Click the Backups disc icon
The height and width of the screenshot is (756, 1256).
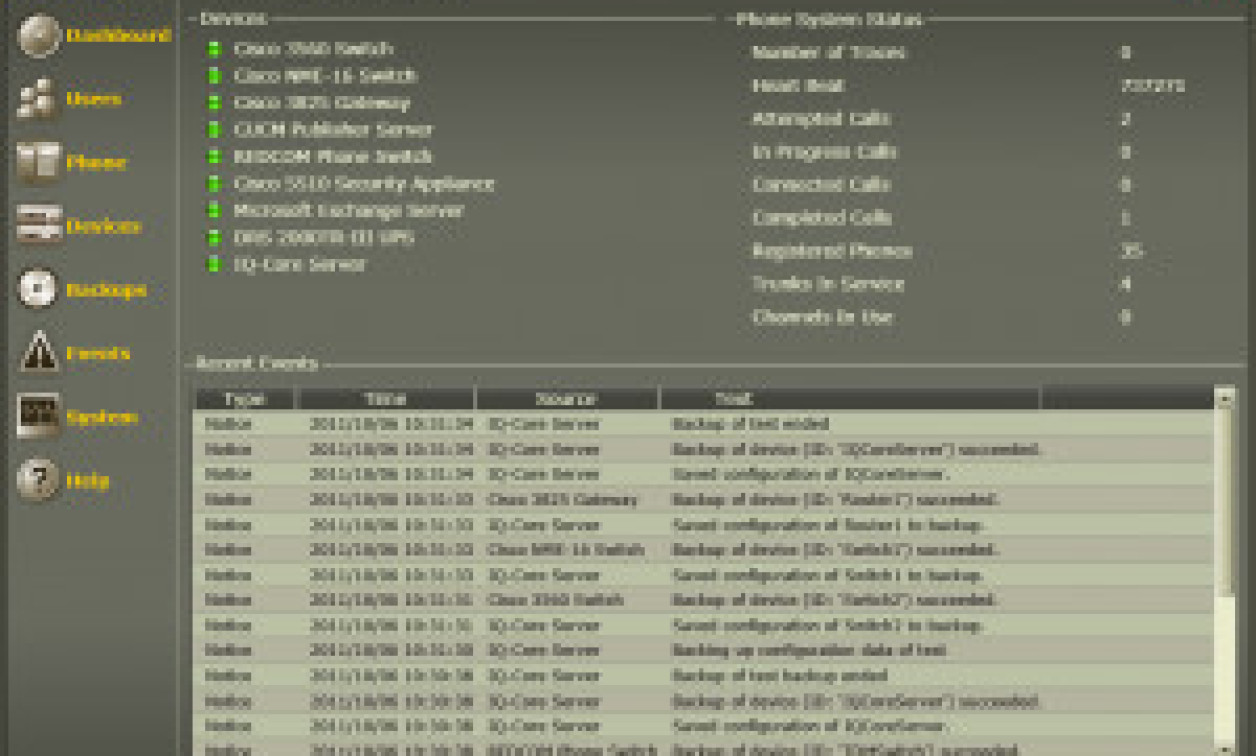tap(39, 290)
